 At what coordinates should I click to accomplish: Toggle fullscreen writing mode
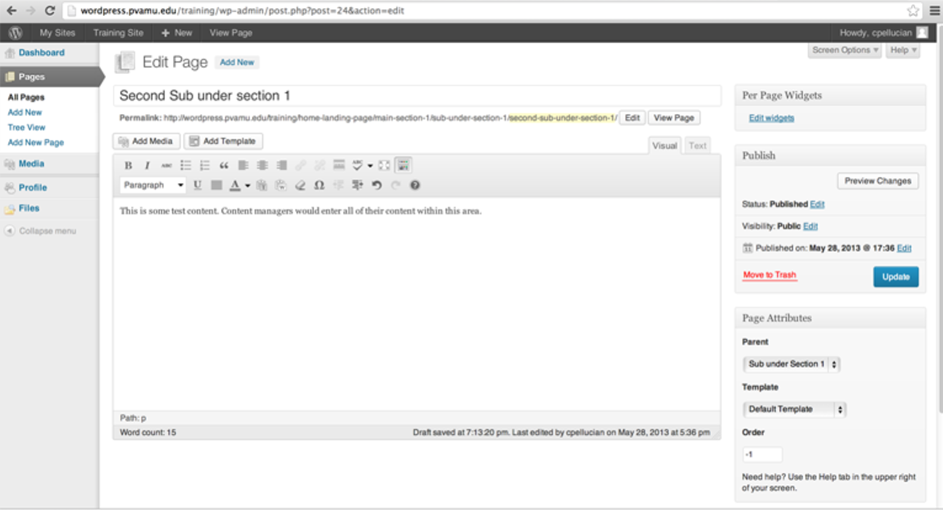click(384, 165)
